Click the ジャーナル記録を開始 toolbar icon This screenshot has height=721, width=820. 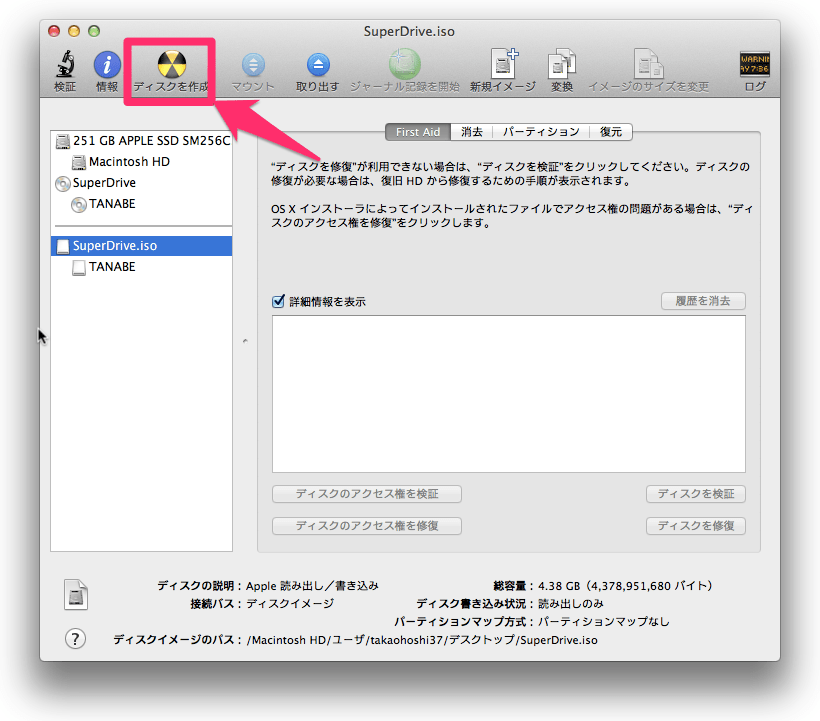coord(404,64)
